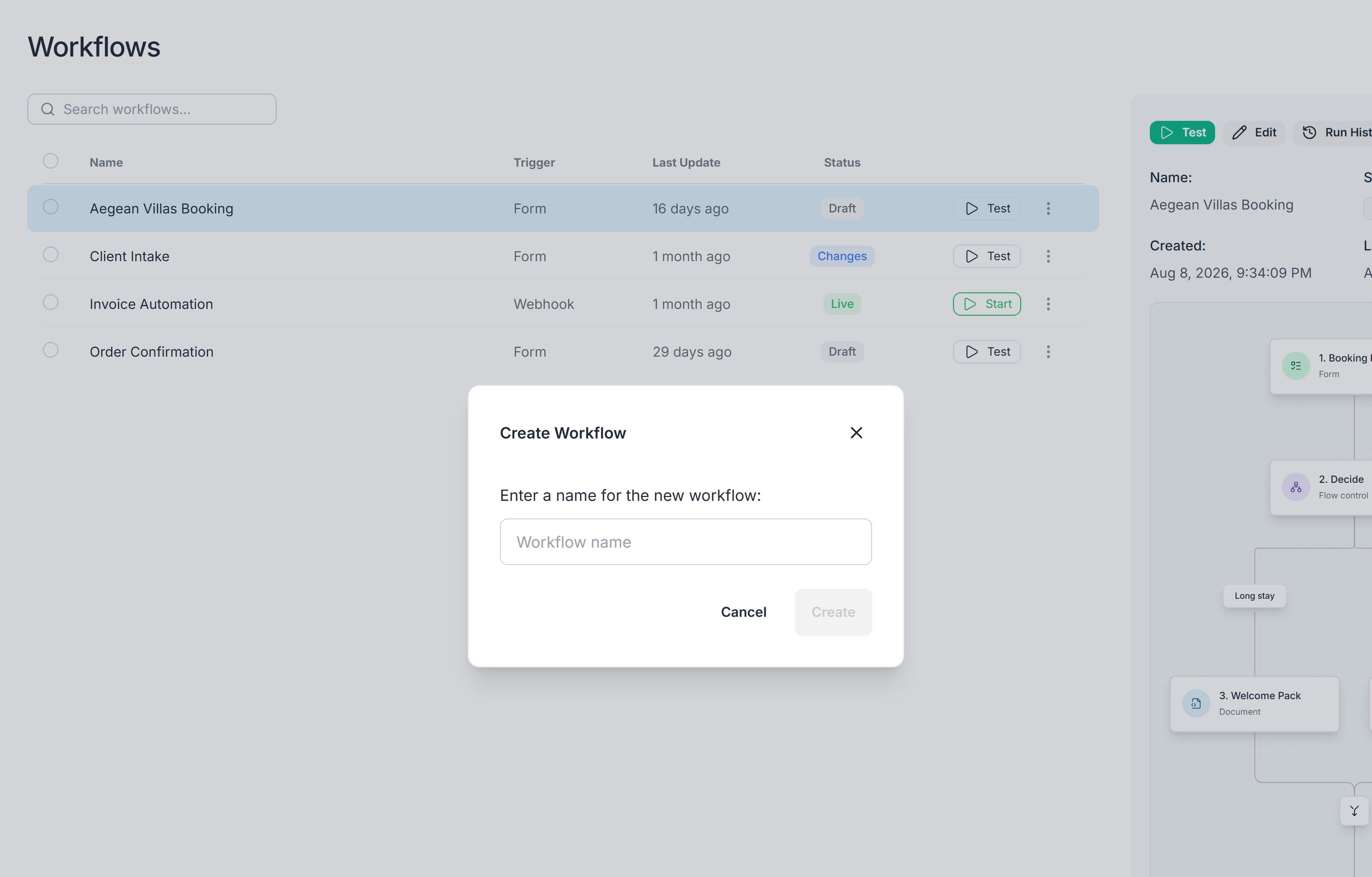This screenshot has height=877, width=1372.
Task: Start the Invoice Automation workflow
Action: 986,304
